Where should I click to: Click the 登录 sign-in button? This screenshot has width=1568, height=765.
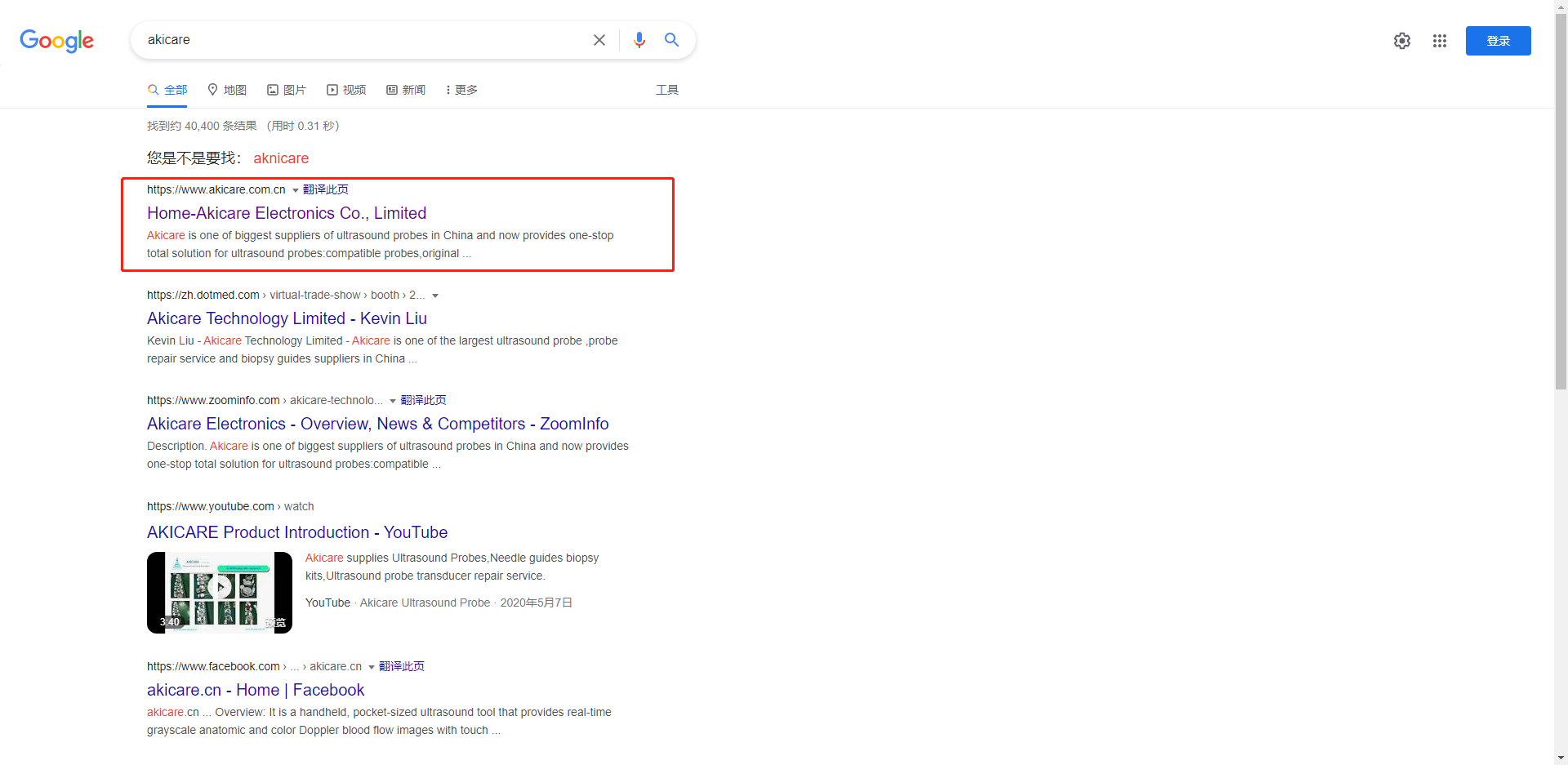tap(1499, 41)
